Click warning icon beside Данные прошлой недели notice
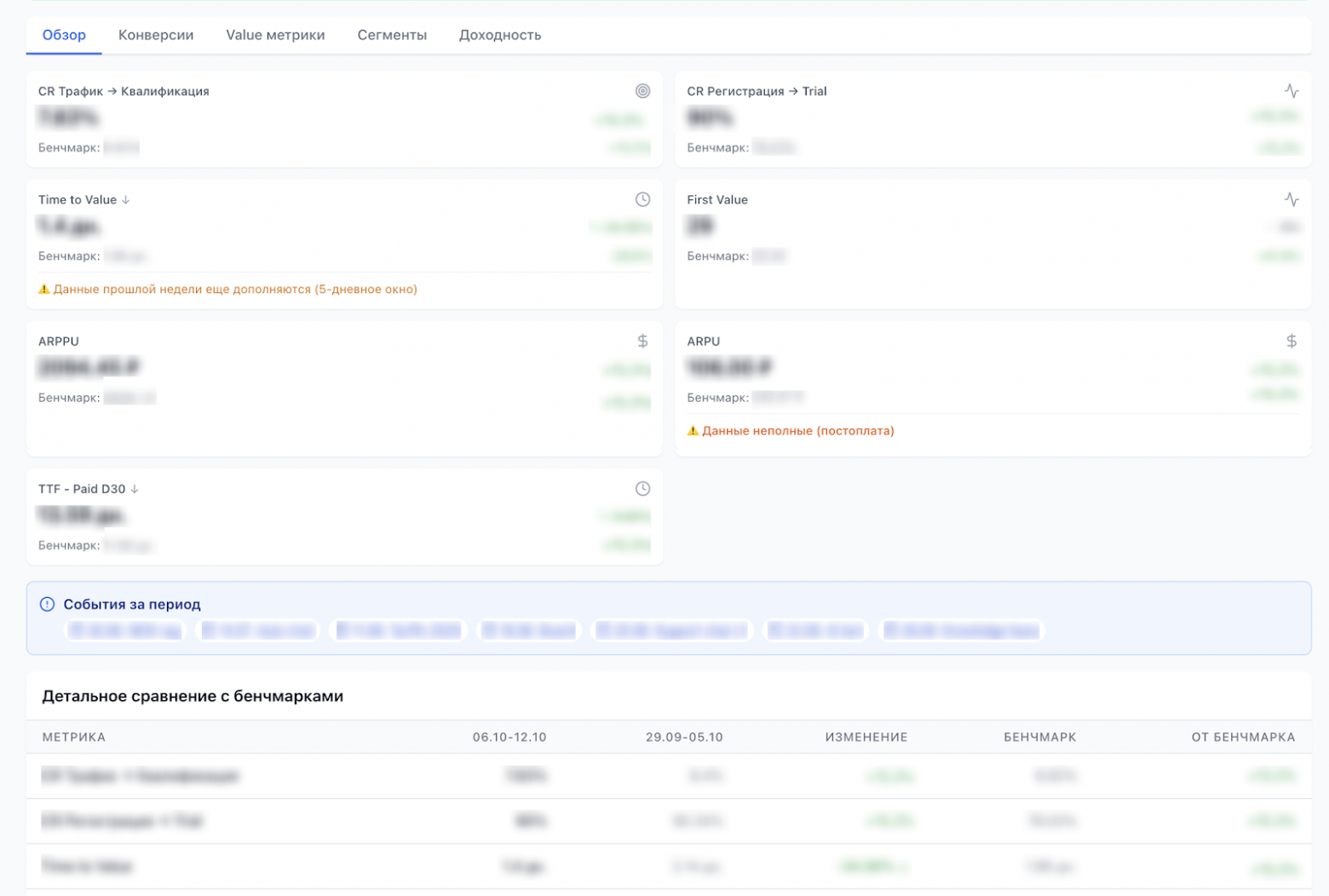The width and height of the screenshot is (1329, 896). click(44, 290)
